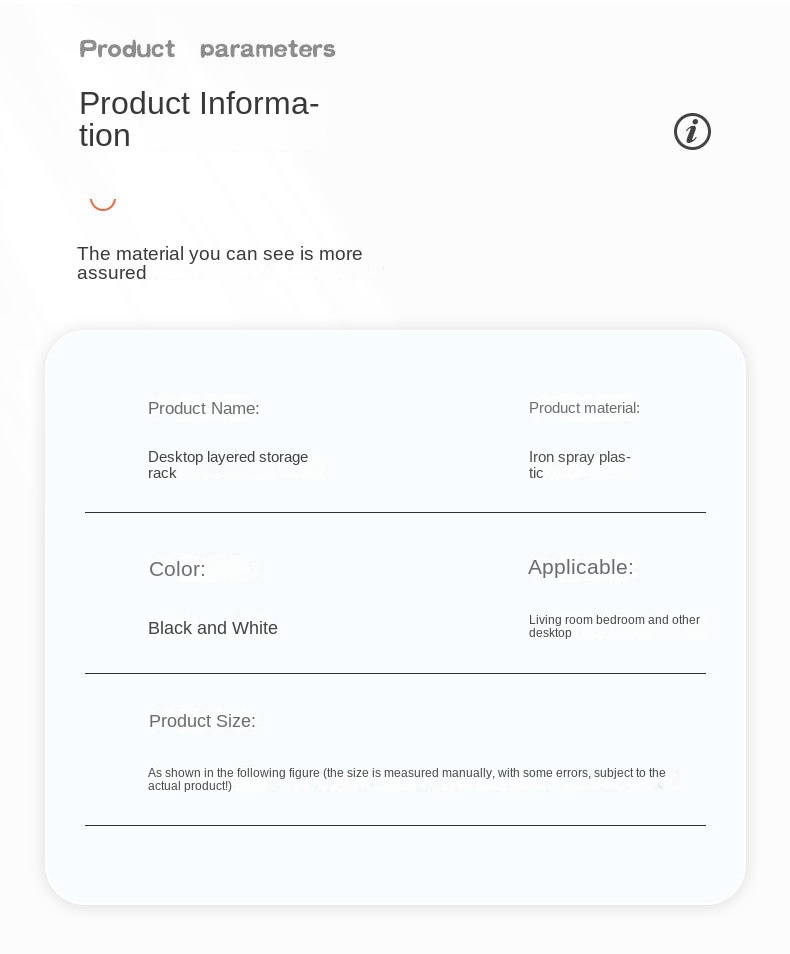
Task: Click the 'Product parameters' heading
Action: pos(207,49)
